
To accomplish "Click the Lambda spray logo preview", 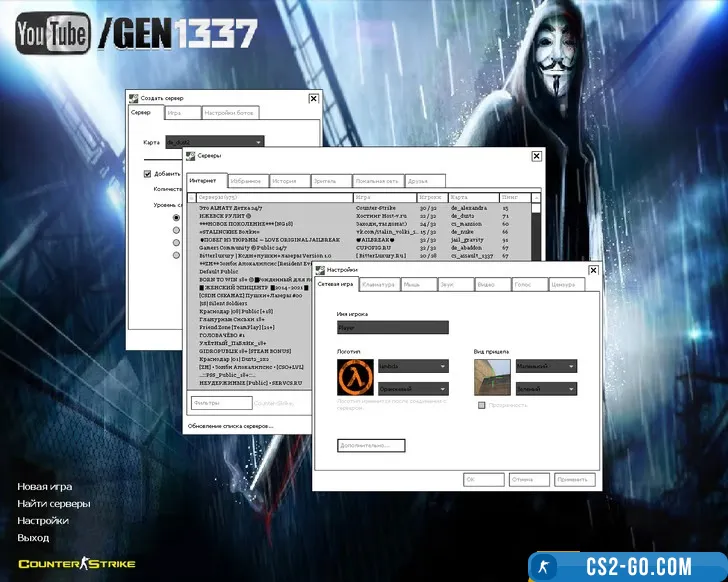I will point(357,376).
